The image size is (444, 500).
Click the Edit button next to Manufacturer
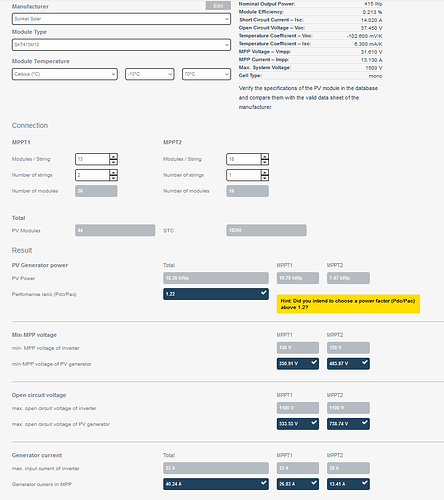coord(218,6)
